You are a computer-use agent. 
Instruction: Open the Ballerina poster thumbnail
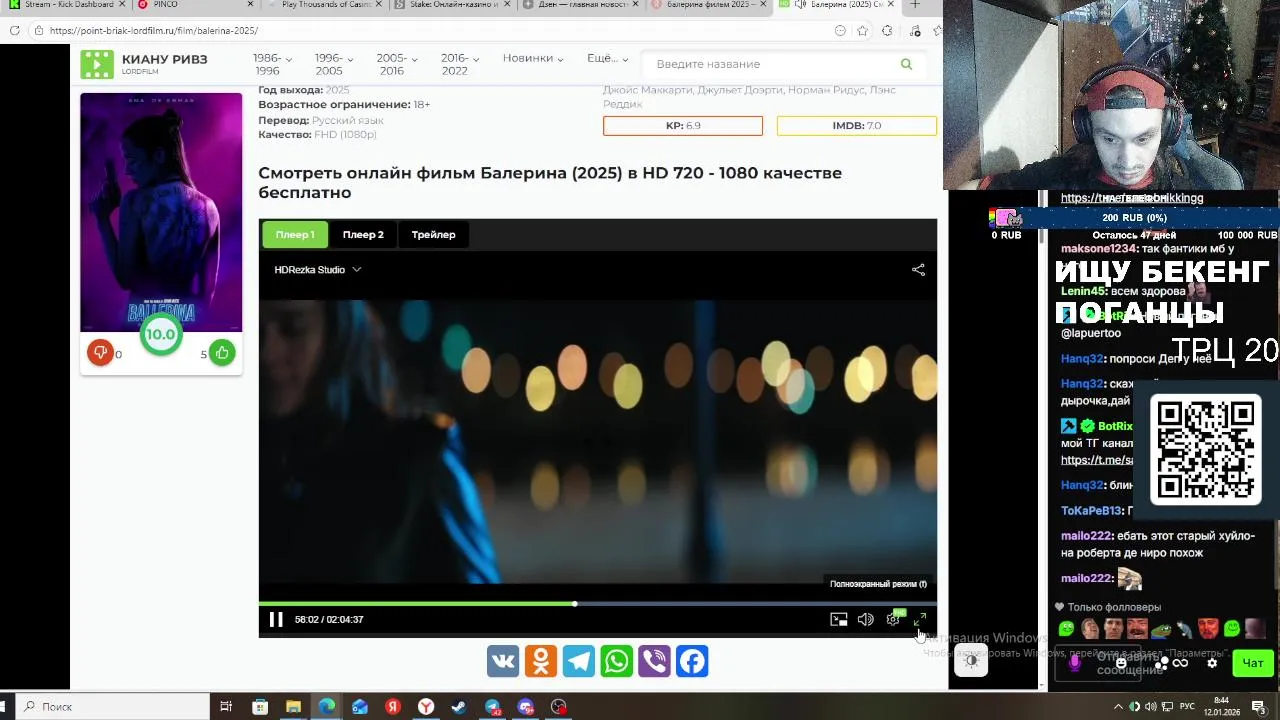click(161, 212)
